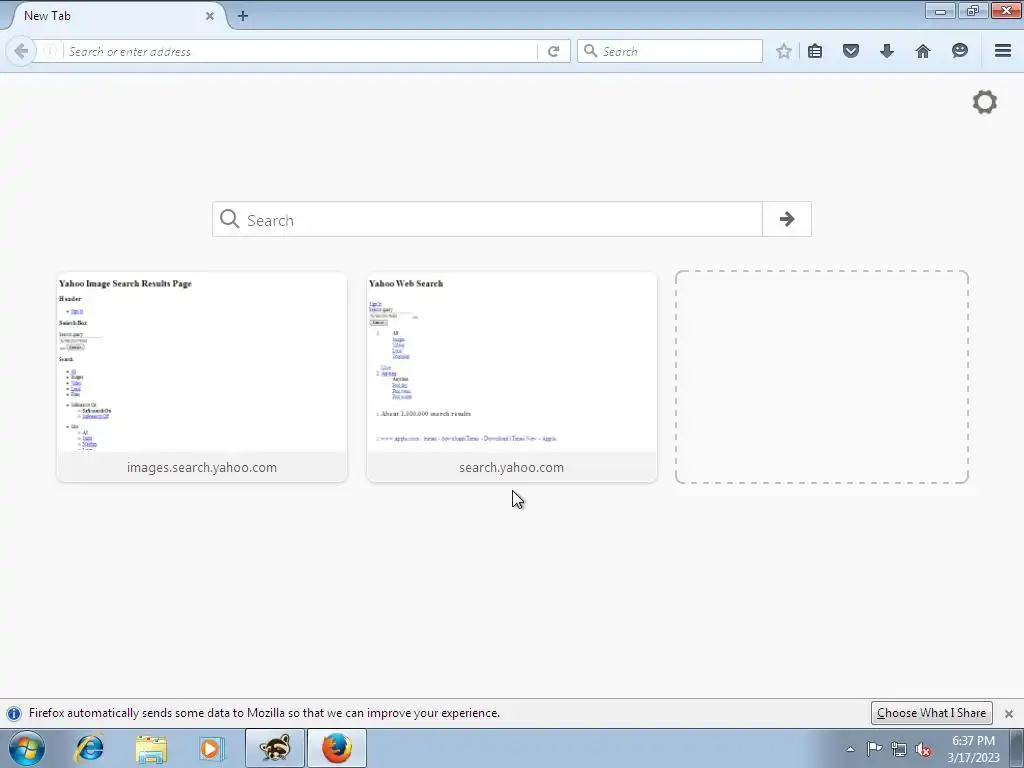Go to the Firefox home page

[x=923, y=51]
